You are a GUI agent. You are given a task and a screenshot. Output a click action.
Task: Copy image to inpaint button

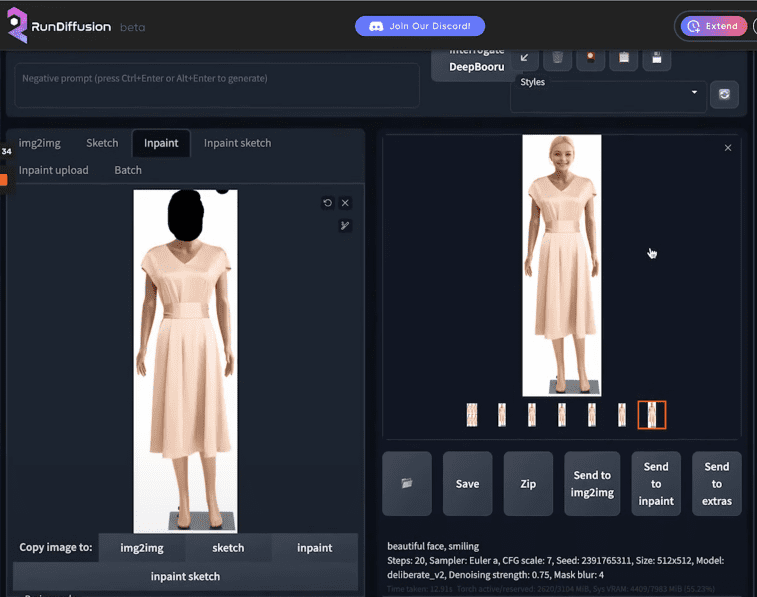pos(314,548)
